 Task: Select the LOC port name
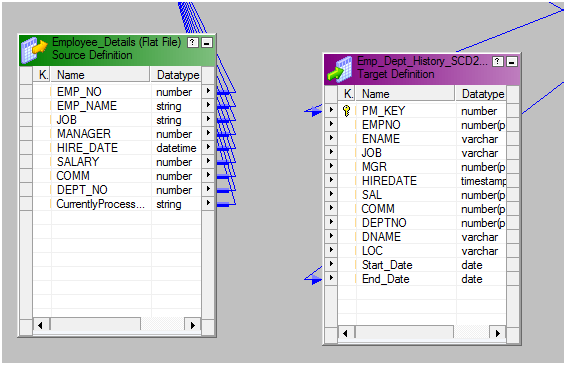click(372, 251)
